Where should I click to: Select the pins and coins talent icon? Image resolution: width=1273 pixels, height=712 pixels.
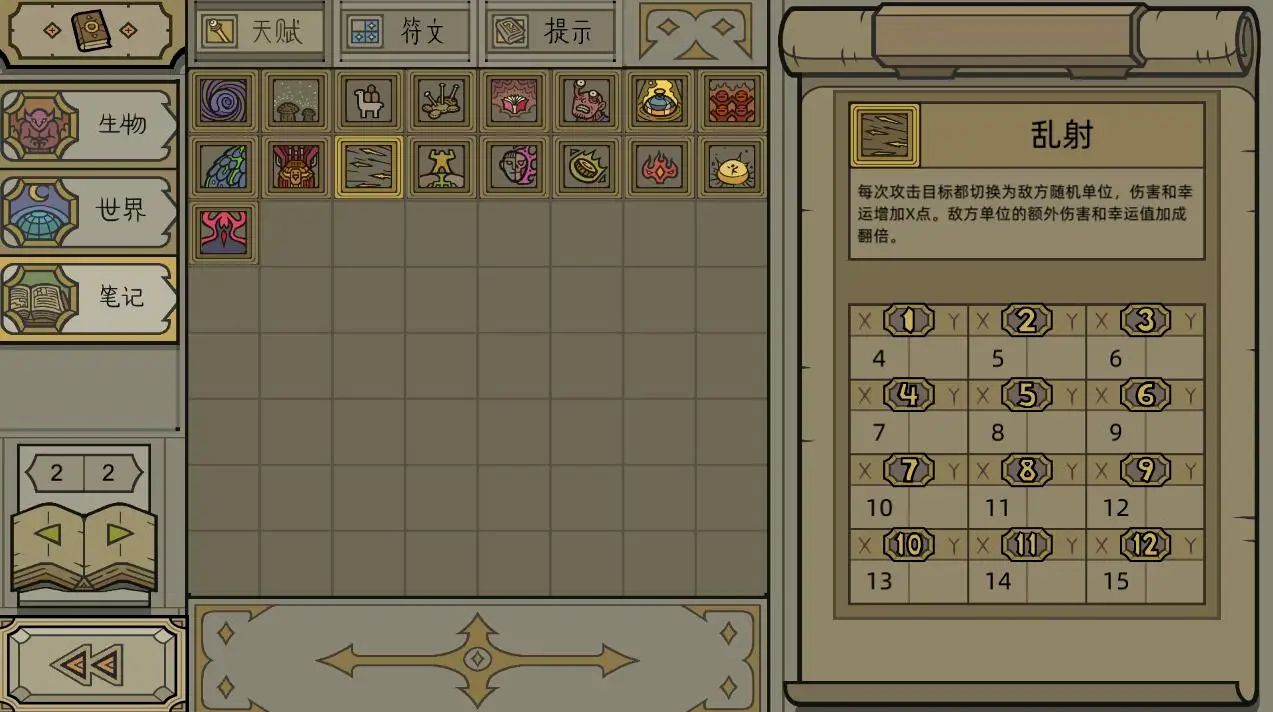click(x=442, y=101)
